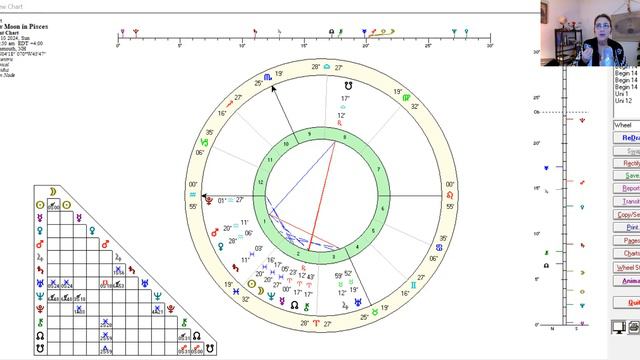
Task: Click the Moon crescent glyph in the wheel
Action: [260, 291]
